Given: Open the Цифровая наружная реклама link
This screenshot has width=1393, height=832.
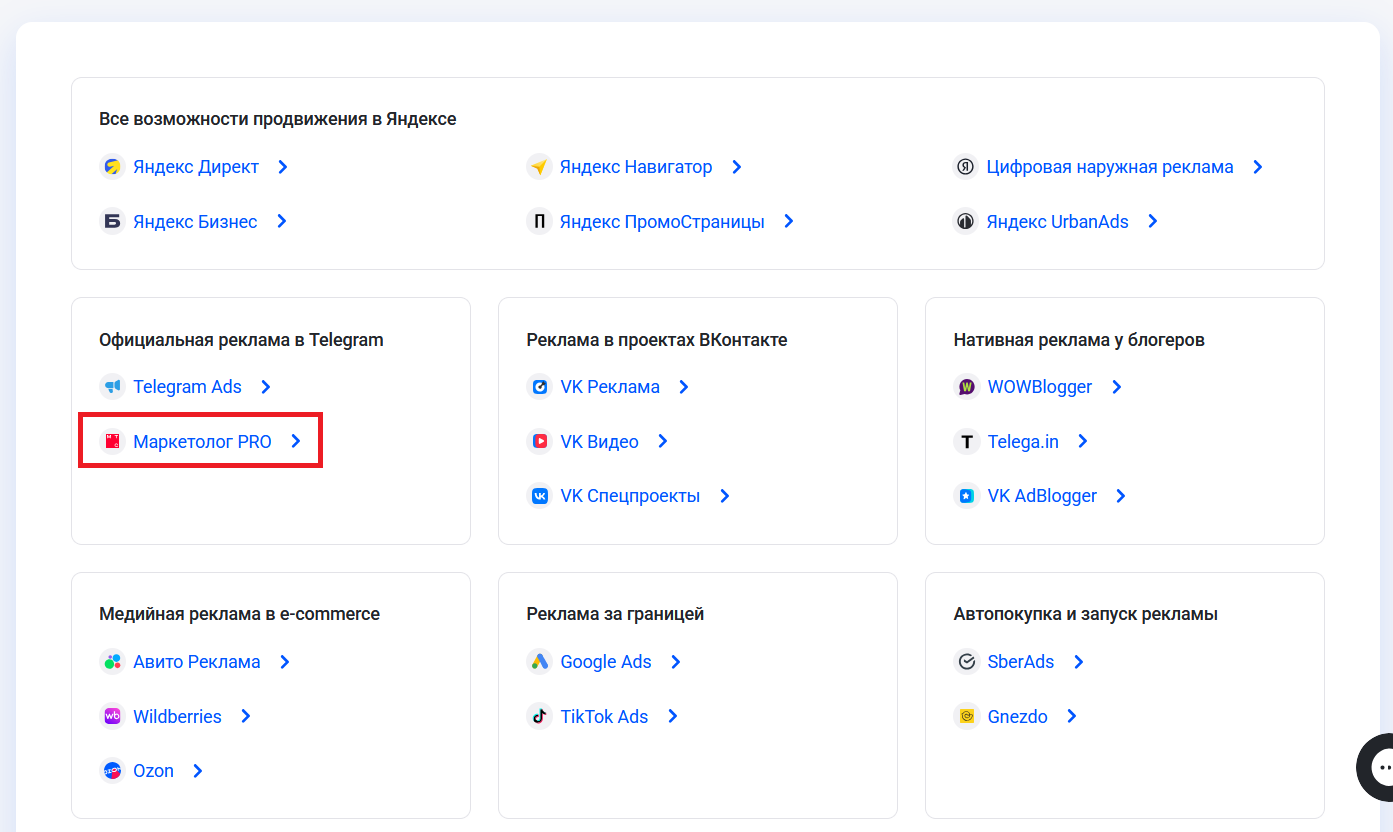Looking at the screenshot, I should point(1112,166).
